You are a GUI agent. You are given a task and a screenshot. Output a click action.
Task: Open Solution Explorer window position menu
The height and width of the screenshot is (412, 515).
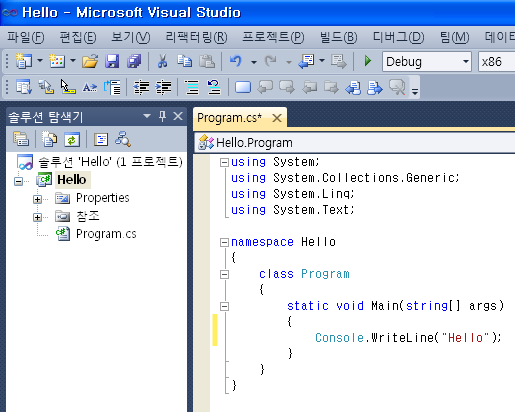(147, 116)
